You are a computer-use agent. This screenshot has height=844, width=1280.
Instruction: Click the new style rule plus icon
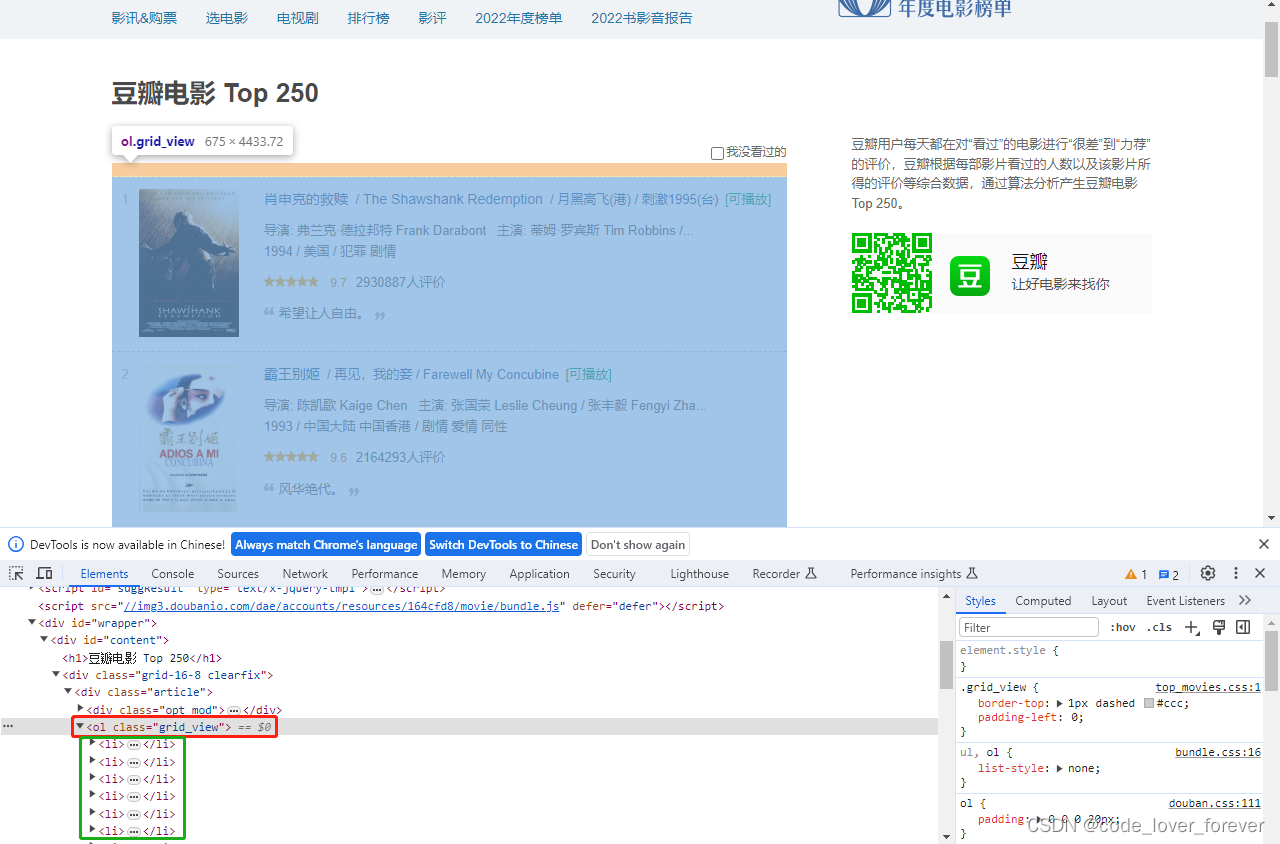click(x=1191, y=627)
